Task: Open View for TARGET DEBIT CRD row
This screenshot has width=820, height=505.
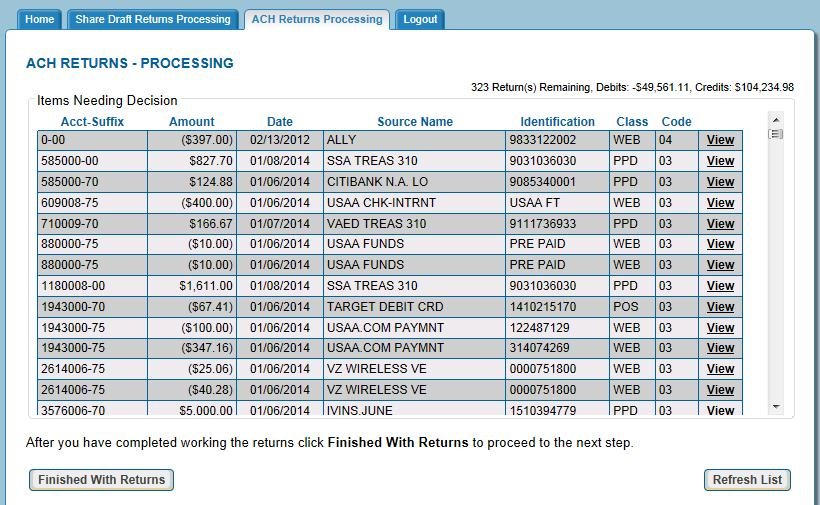Action: click(720, 307)
